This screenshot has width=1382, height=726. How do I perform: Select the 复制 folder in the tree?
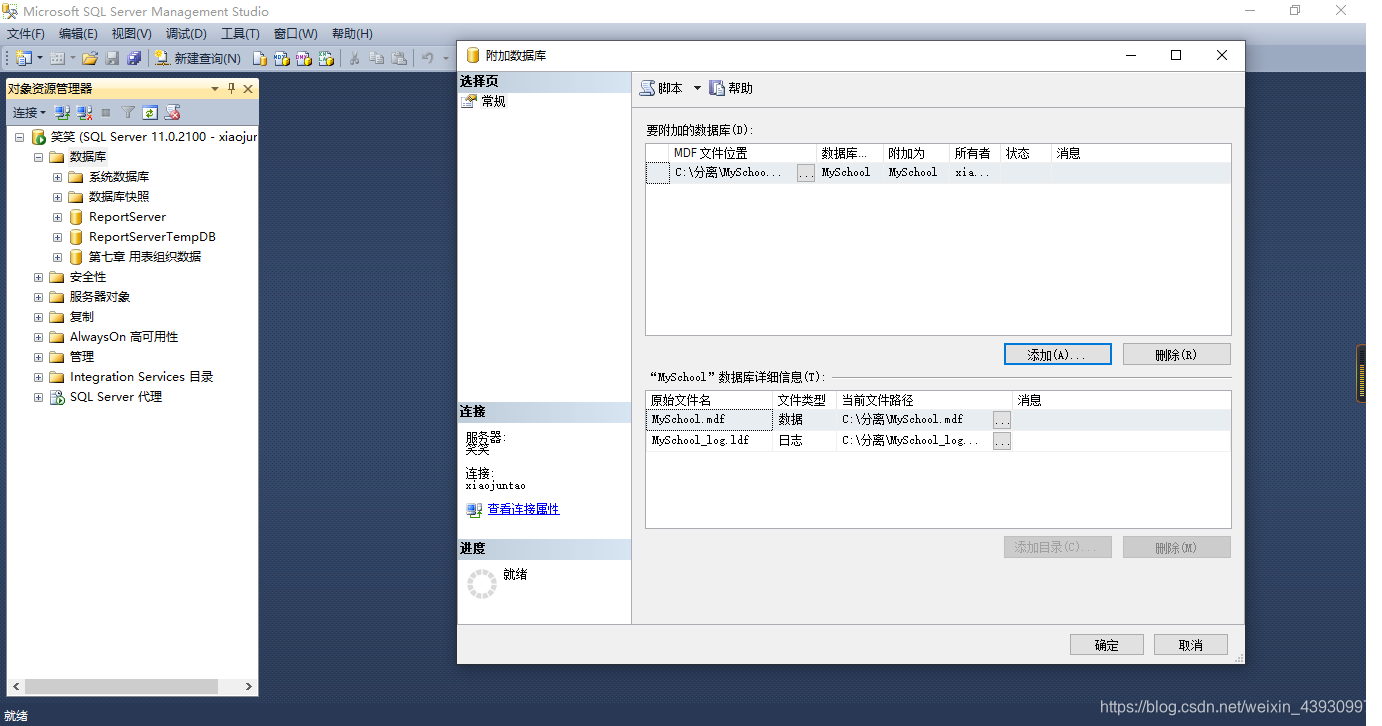tap(82, 317)
